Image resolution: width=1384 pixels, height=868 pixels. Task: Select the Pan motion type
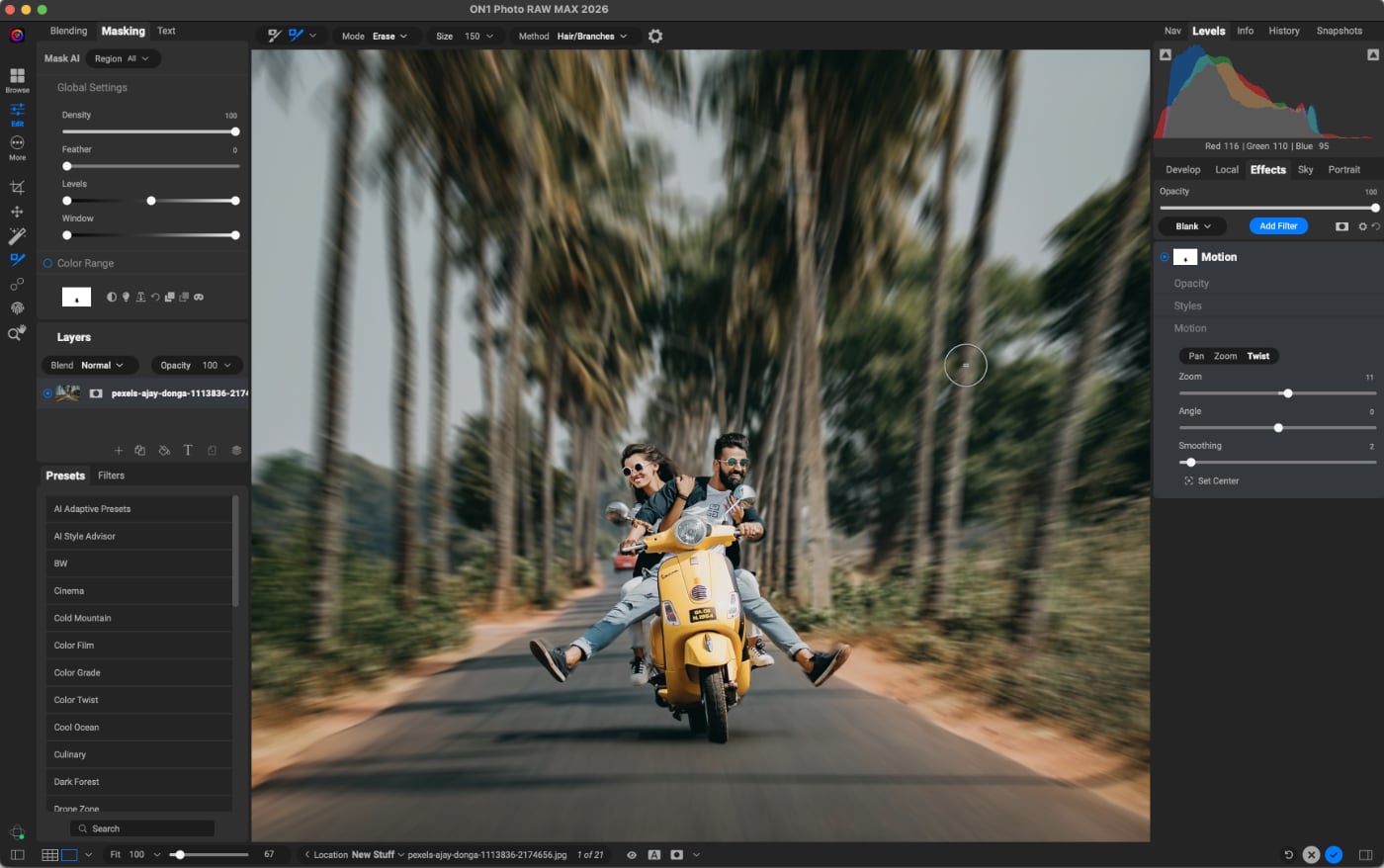tap(1196, 356)
